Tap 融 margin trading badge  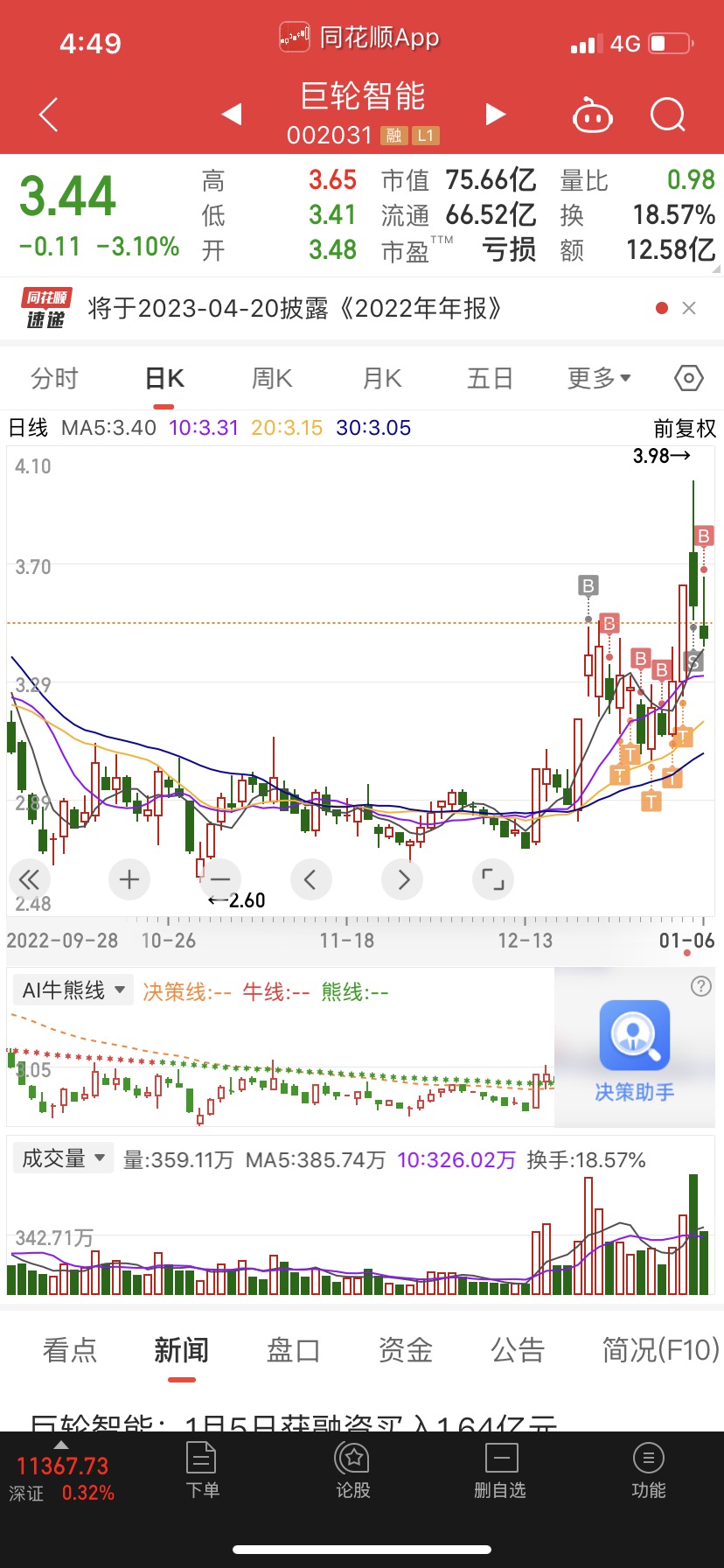click(x=394, y=136)
